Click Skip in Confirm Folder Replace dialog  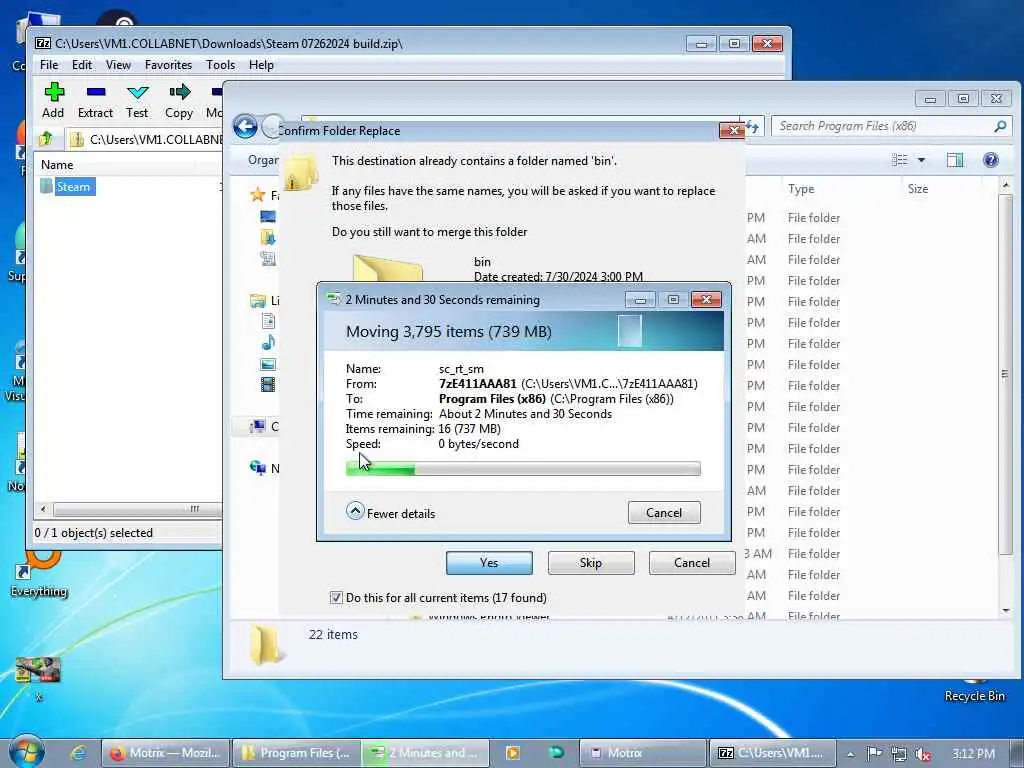(591, 563)
